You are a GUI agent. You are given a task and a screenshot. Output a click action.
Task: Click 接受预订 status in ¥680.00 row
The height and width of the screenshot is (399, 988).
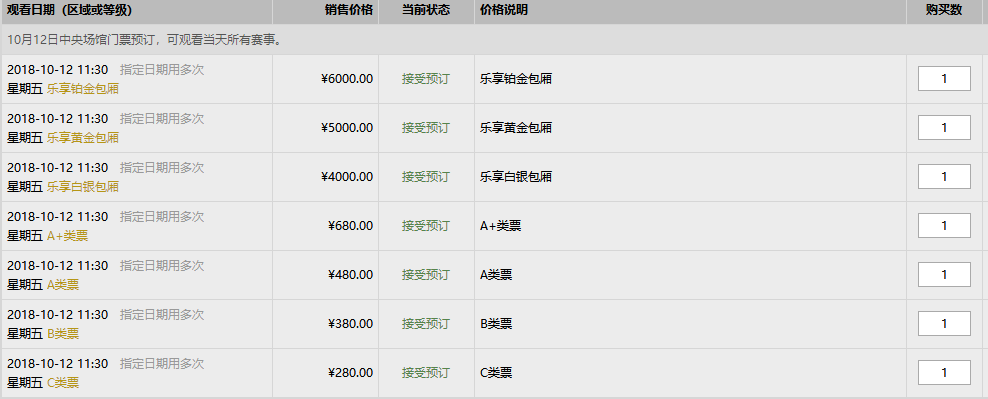(426, 226)
